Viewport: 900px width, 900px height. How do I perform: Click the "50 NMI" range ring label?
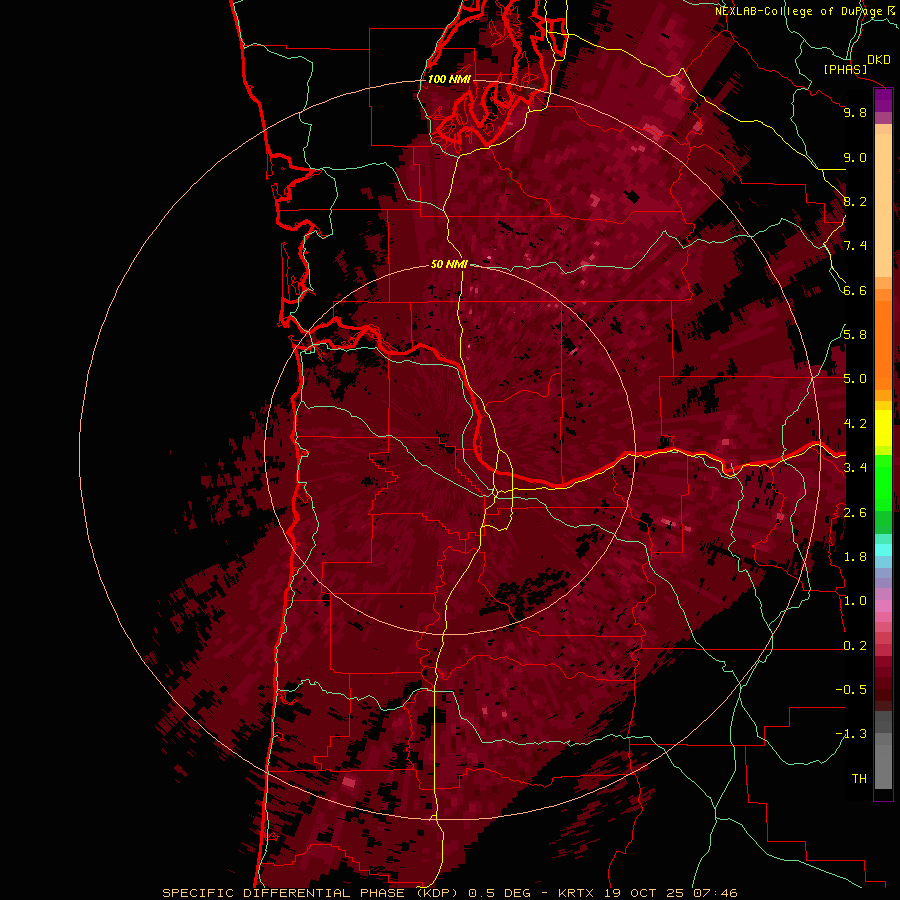(449, 264)
